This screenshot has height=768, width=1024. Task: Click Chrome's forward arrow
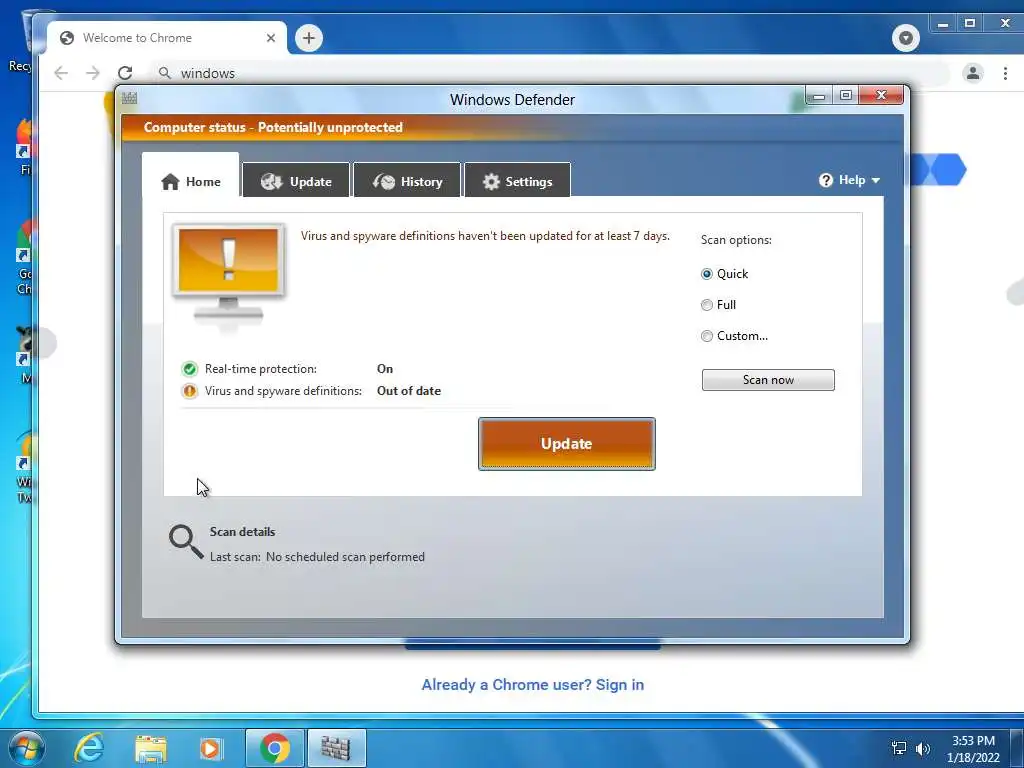[x=93, y=72]
